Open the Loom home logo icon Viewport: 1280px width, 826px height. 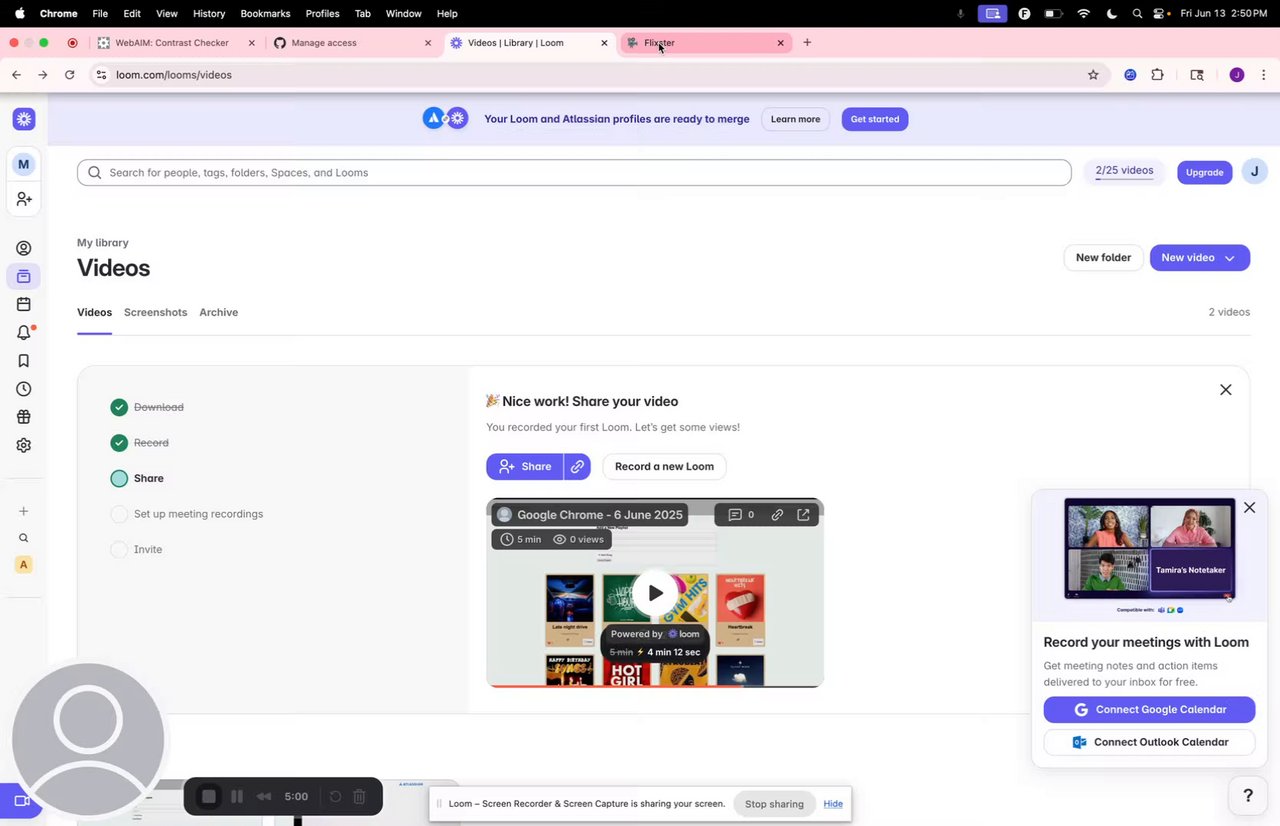24,119
